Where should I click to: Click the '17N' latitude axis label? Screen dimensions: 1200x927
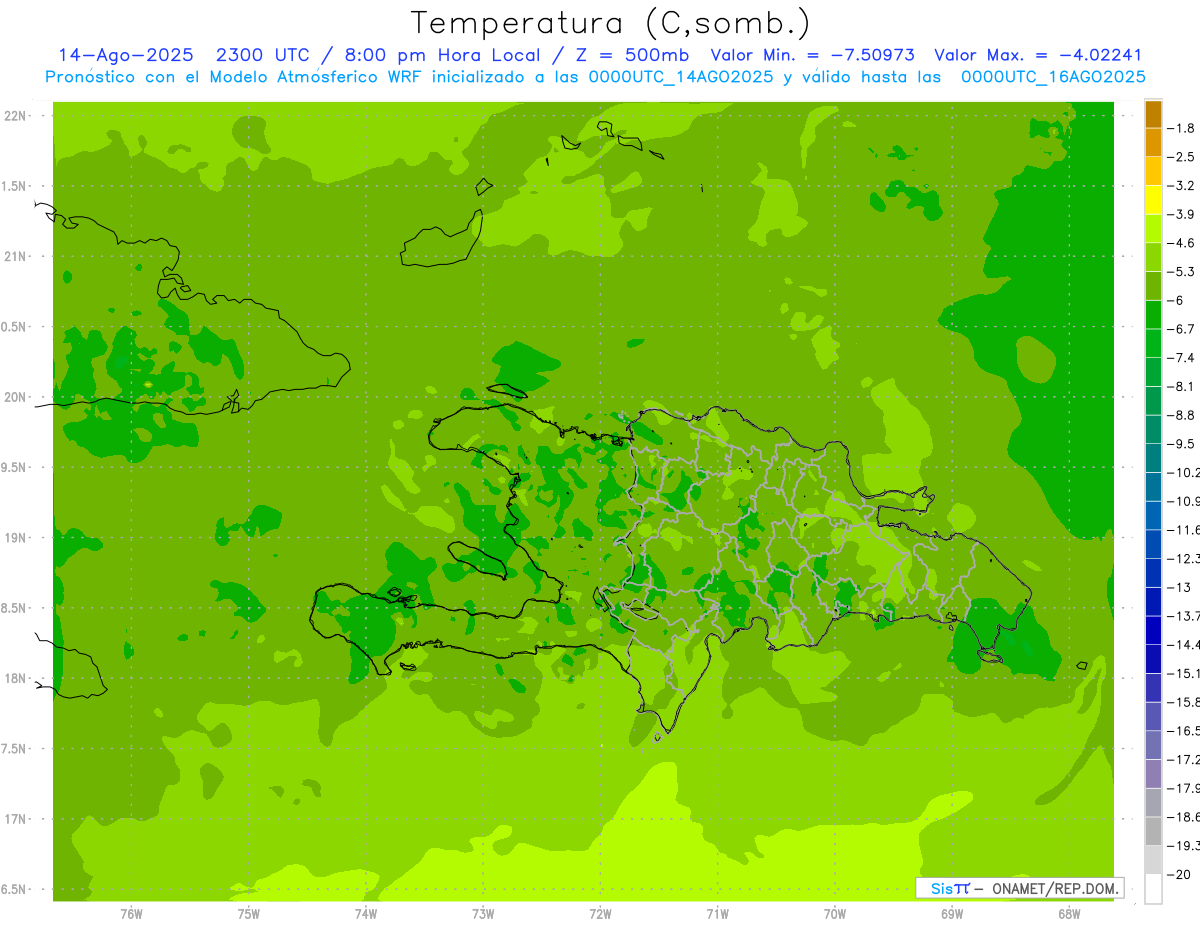pyautogui.click(x=15, y=819)
